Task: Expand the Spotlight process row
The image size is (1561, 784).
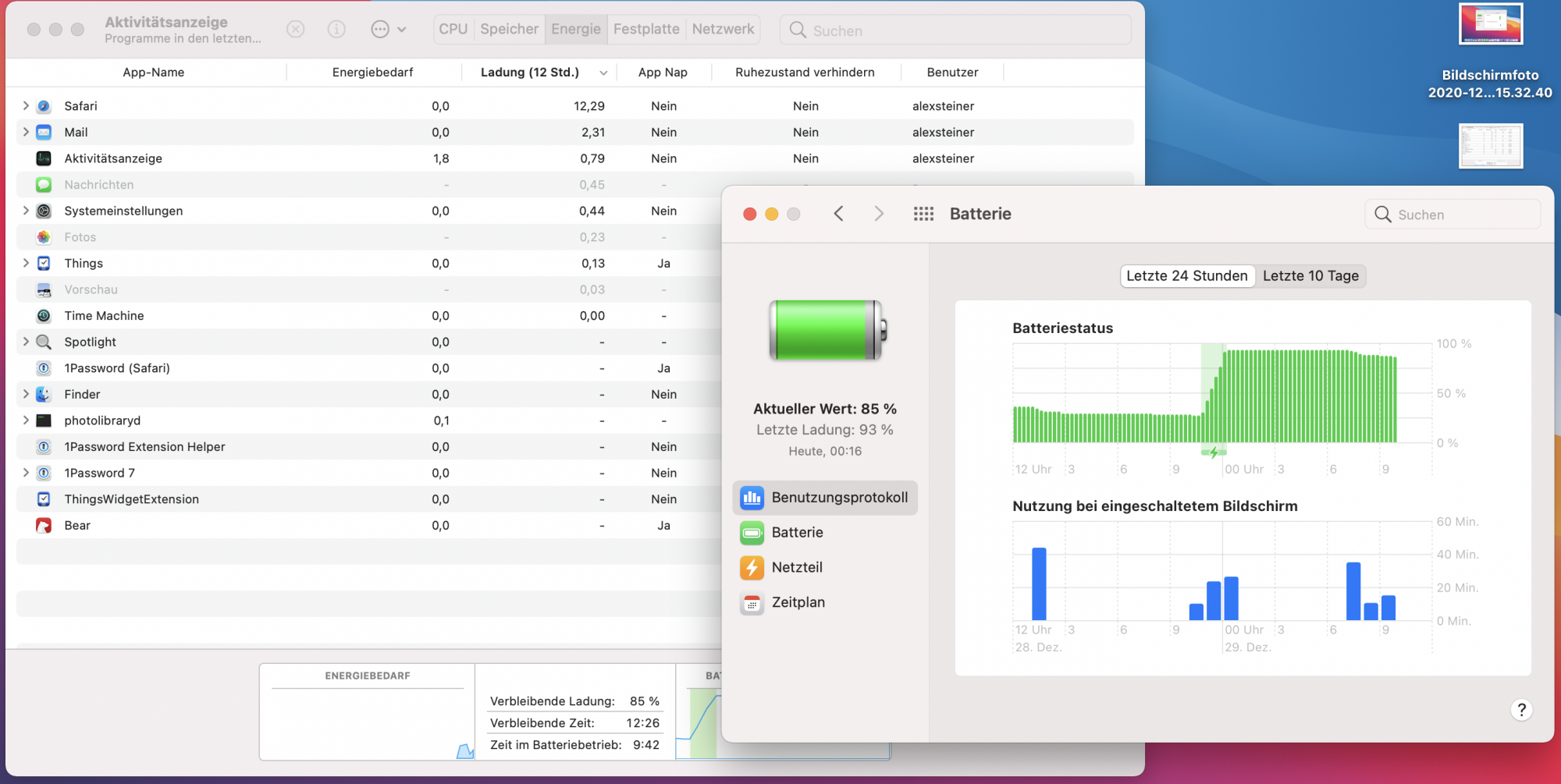Action: click(26, 342)
